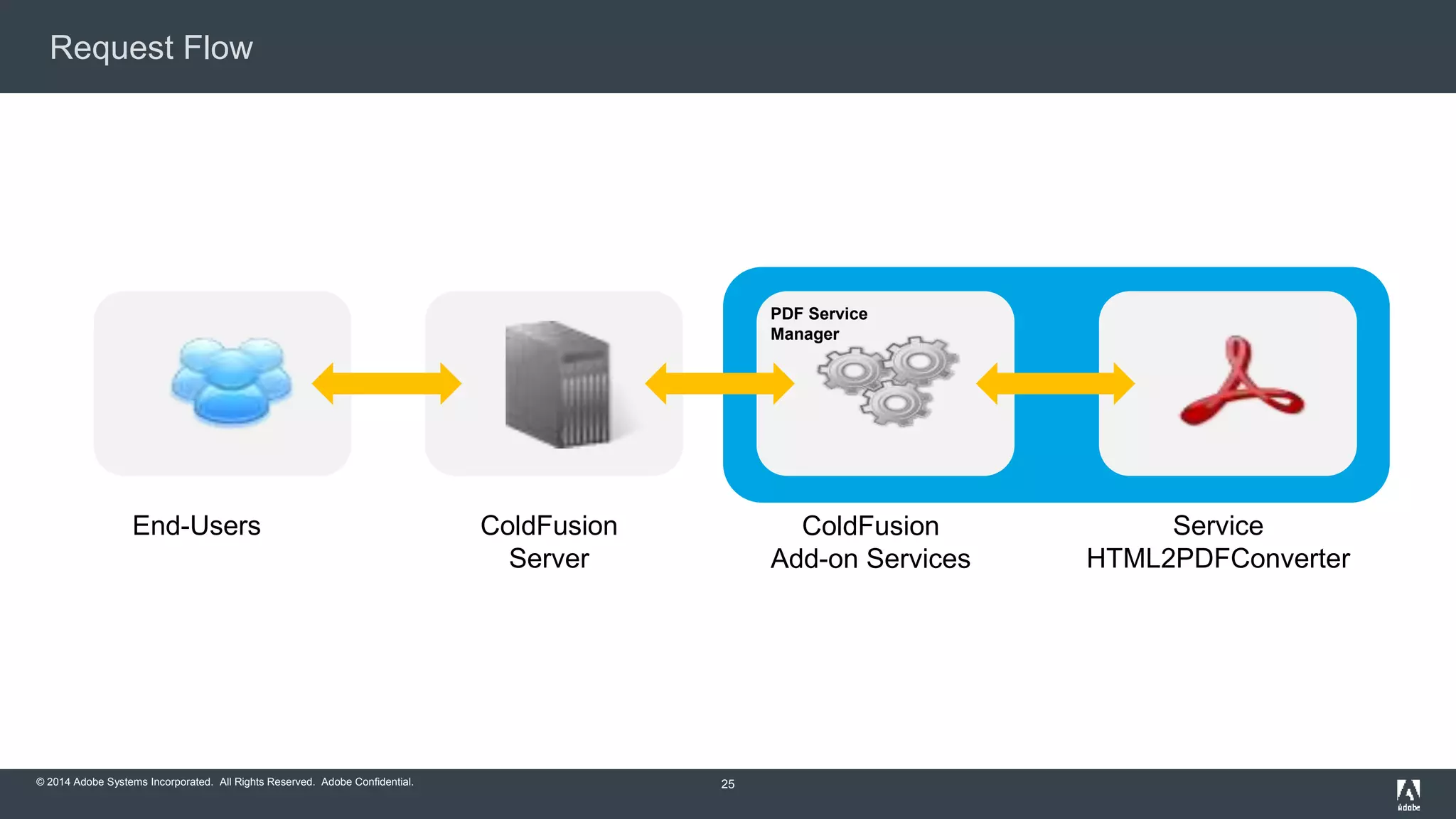Click arrow between server and gears
Screen dimensions: 1456x819
[719, 384]
